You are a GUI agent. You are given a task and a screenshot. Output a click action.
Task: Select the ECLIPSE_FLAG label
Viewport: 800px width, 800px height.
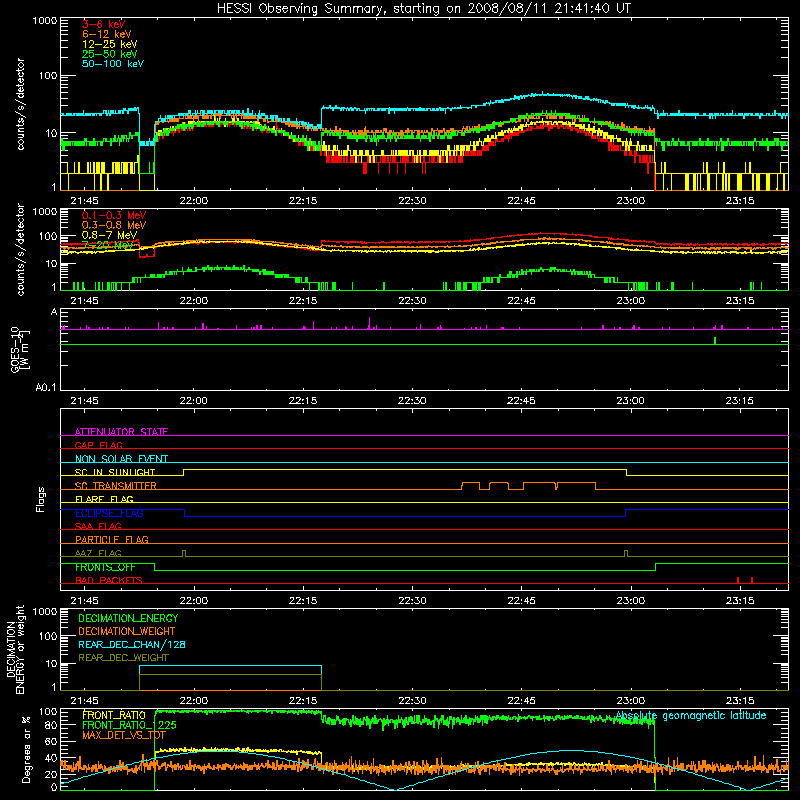tap(109, 513)
